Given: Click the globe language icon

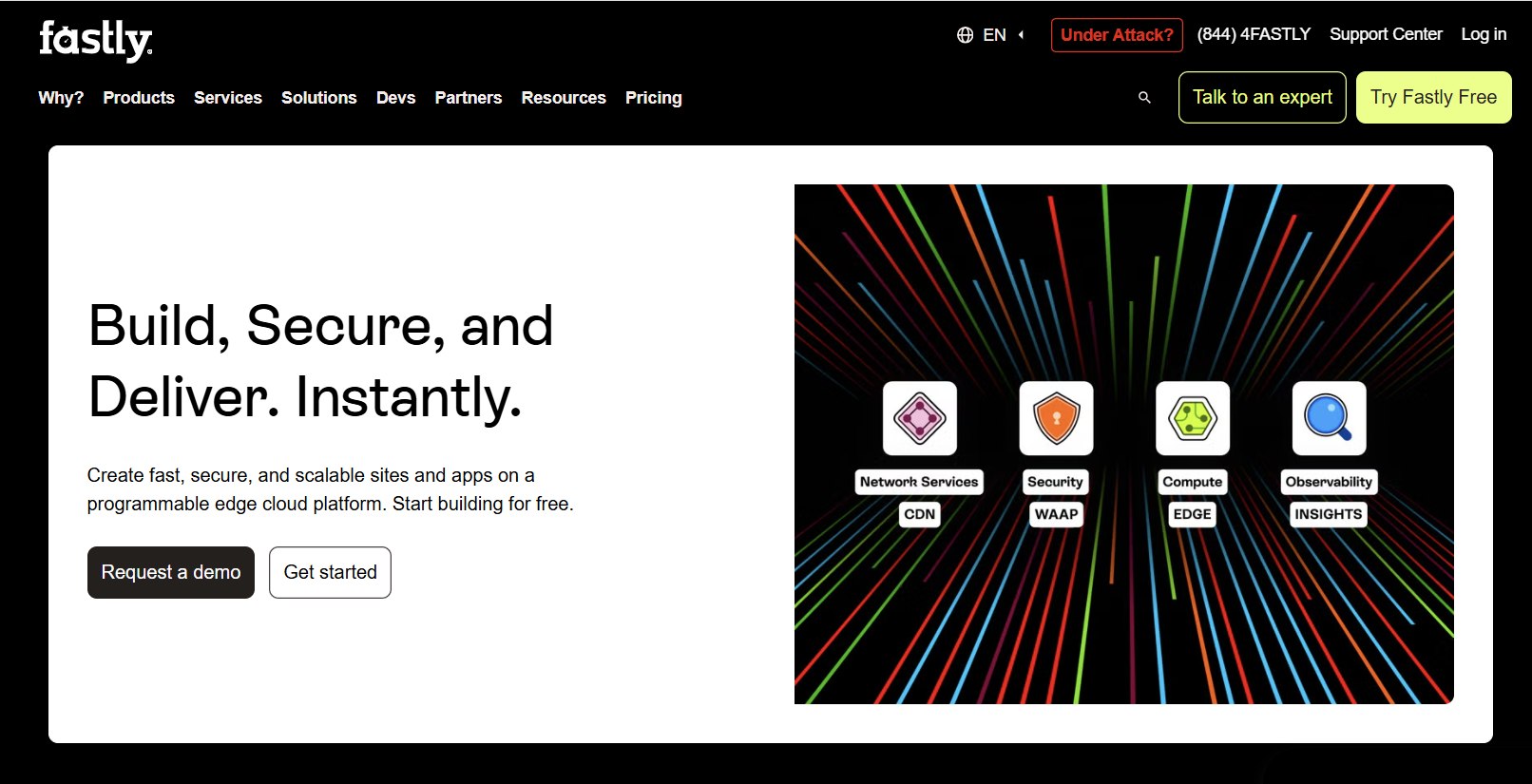Looking at the screenshot, I should 965,35.
